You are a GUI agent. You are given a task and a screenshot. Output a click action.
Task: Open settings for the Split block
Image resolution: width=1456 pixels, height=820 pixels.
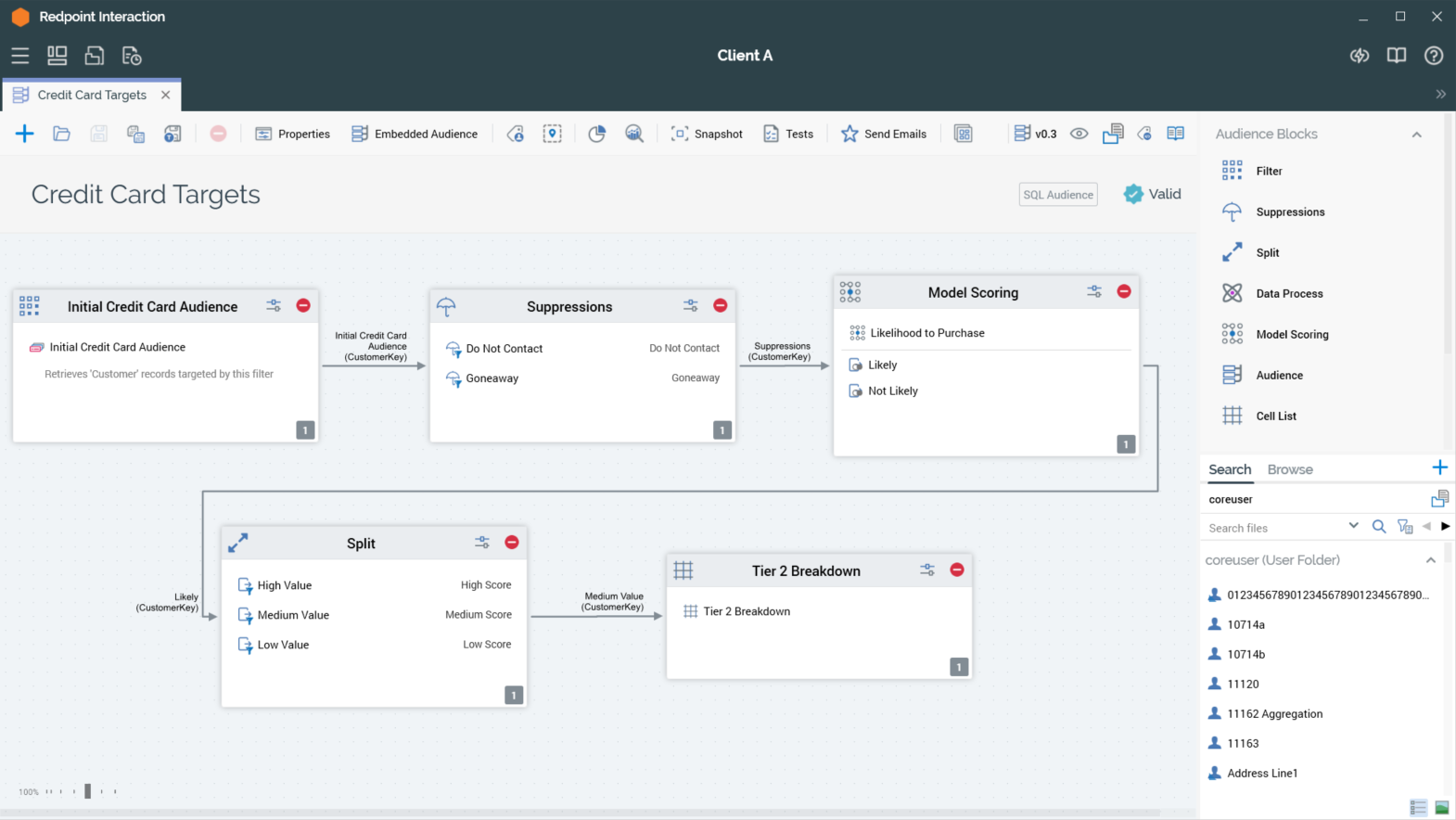click(482, 543)
